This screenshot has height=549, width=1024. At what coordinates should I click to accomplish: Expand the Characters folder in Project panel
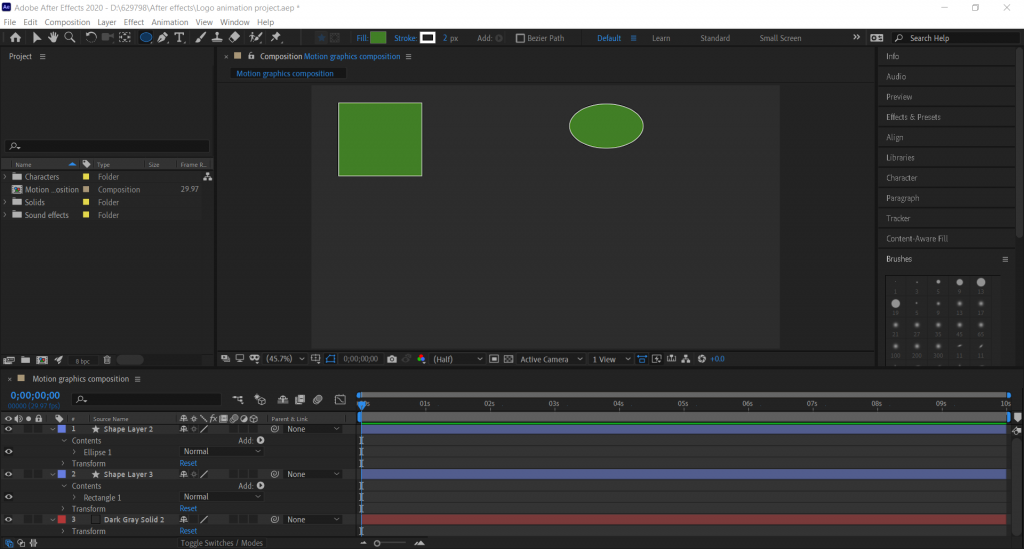[5, 177]
